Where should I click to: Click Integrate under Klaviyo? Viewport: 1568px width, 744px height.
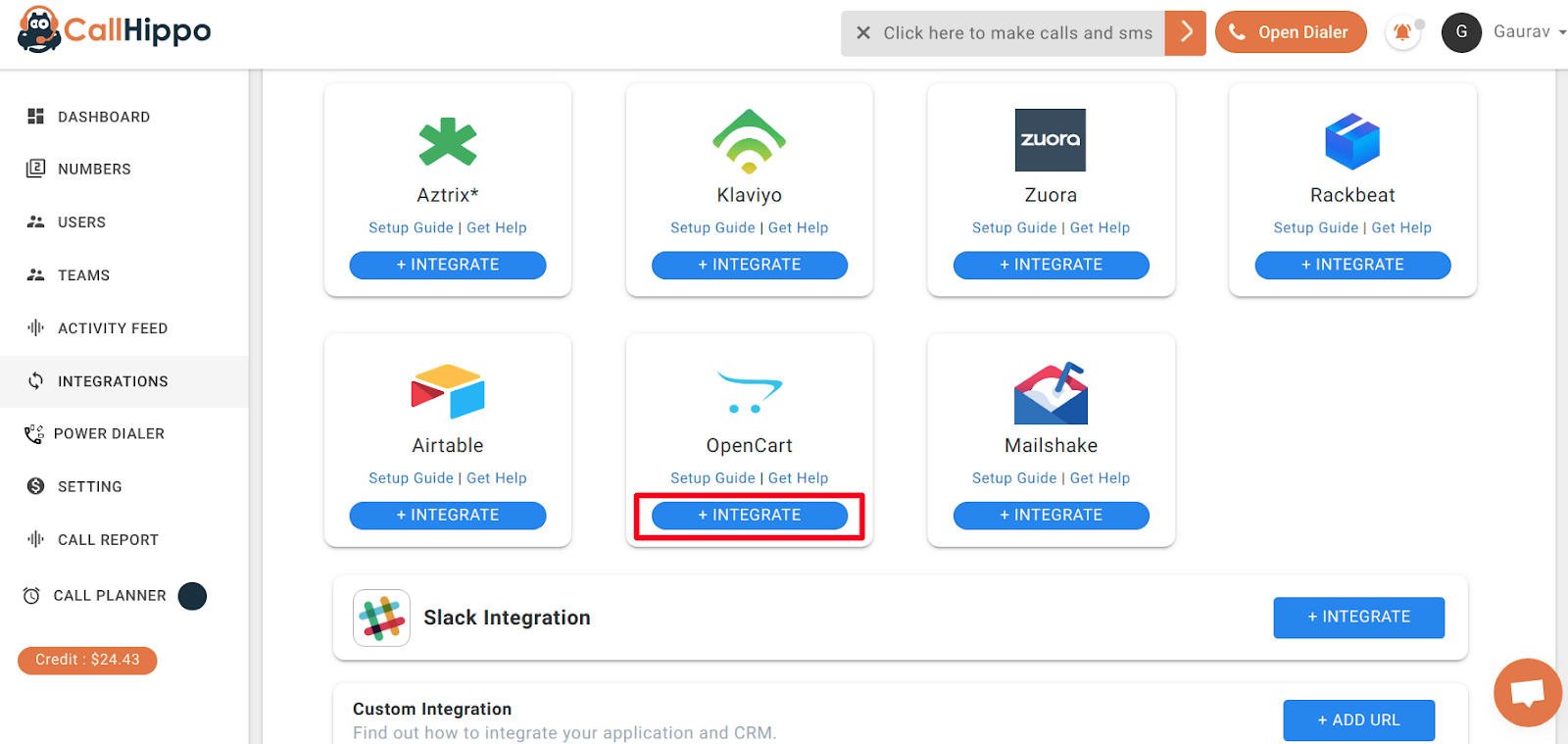pos(750,265)
